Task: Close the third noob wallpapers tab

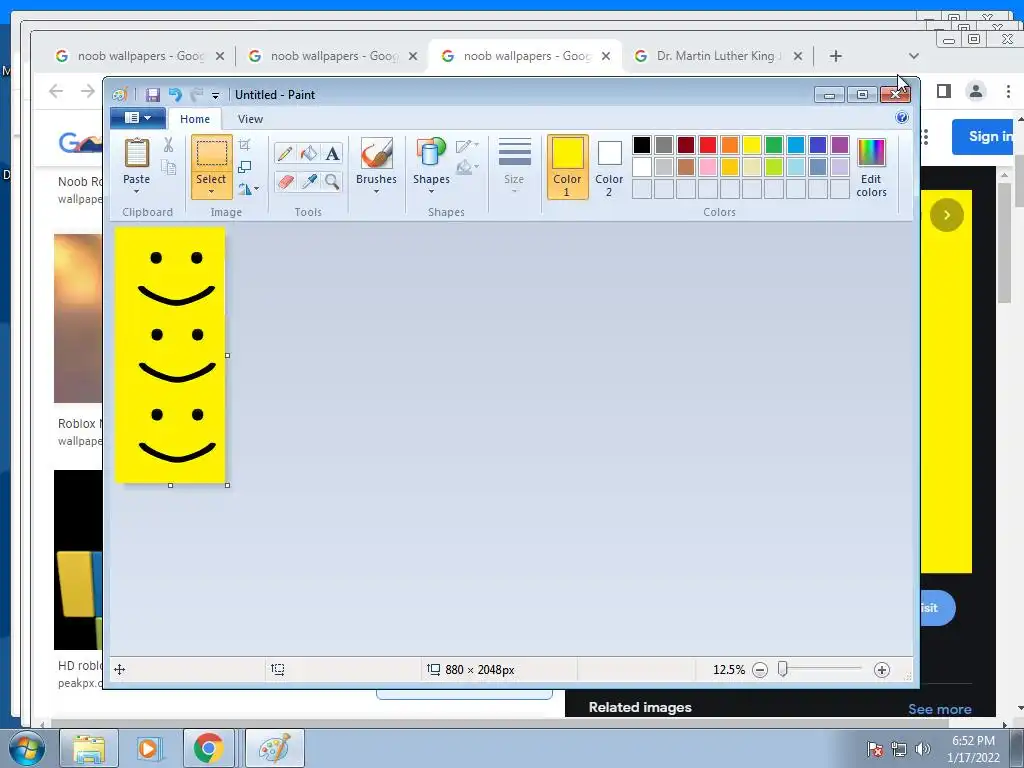Action: point(606,56)
